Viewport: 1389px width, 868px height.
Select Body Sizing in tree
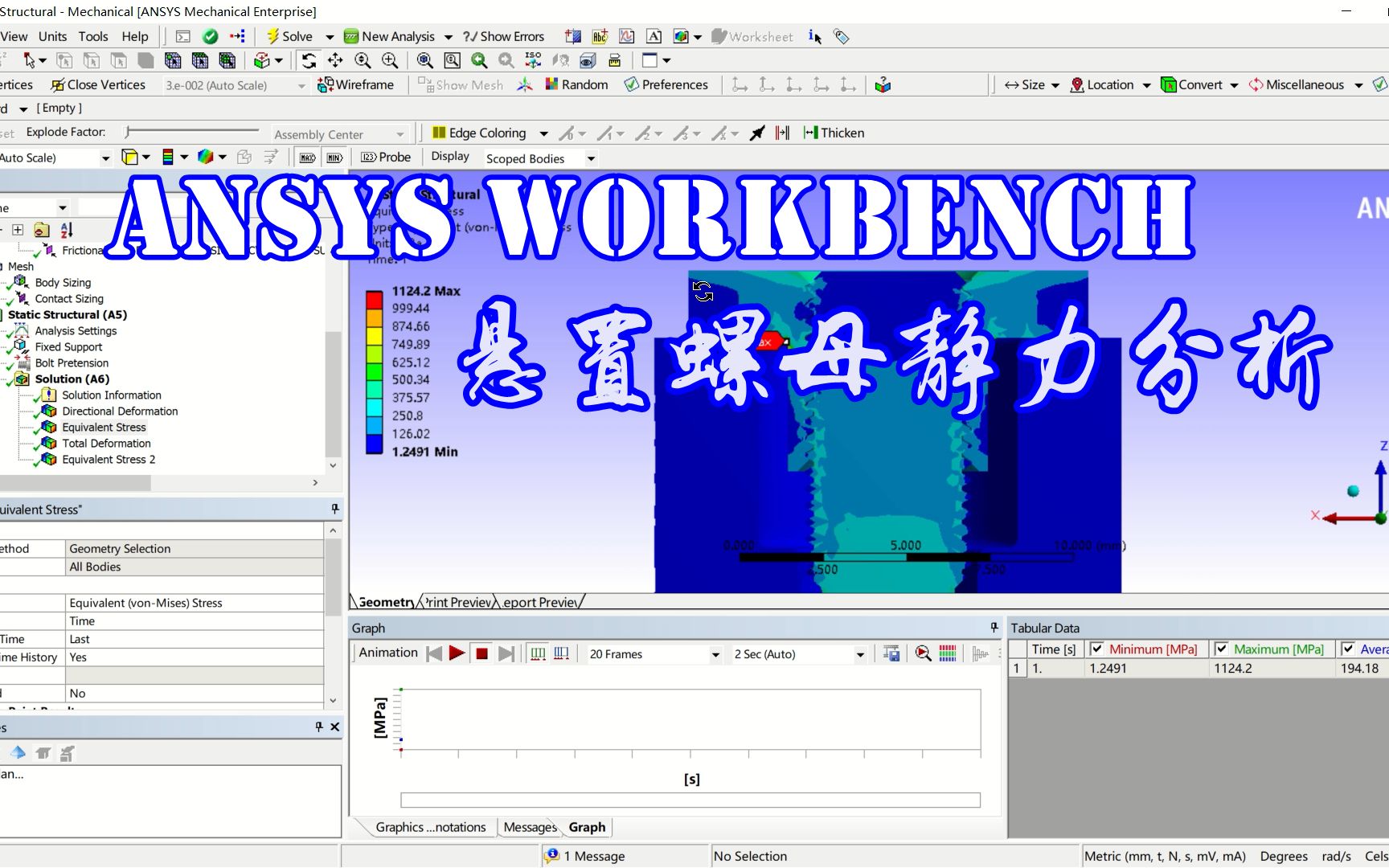(x=63, y=282)
